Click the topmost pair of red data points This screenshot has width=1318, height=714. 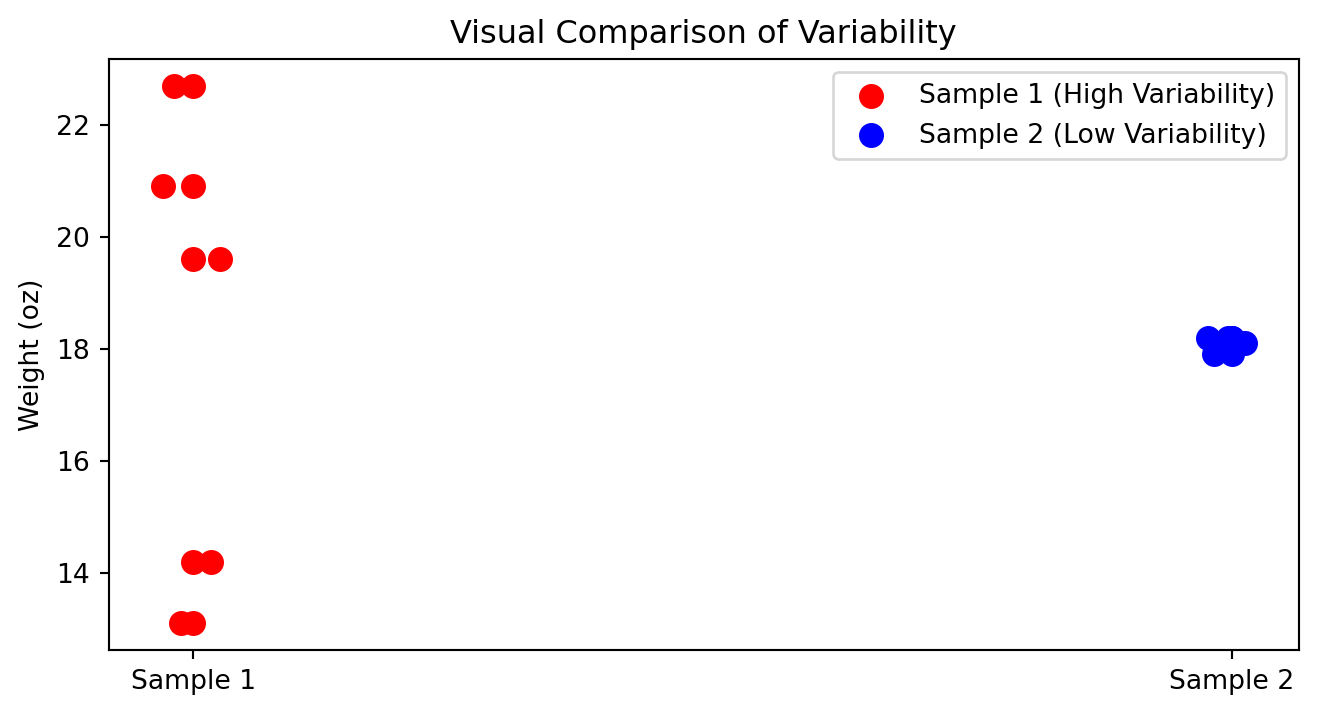tap(184, 87)
